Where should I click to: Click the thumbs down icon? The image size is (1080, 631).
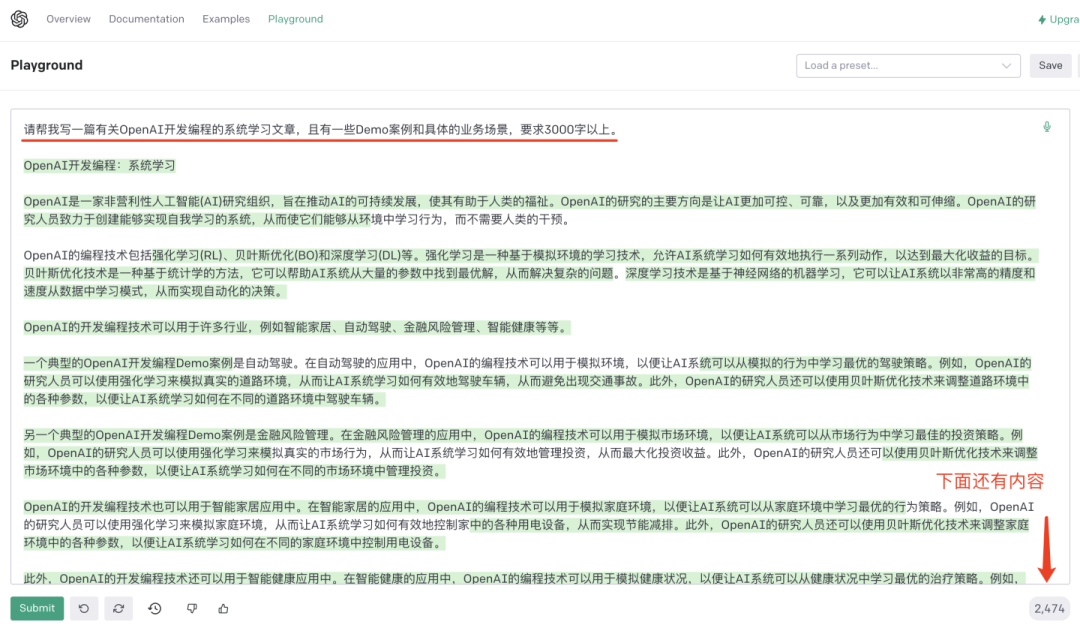[192, 608]
